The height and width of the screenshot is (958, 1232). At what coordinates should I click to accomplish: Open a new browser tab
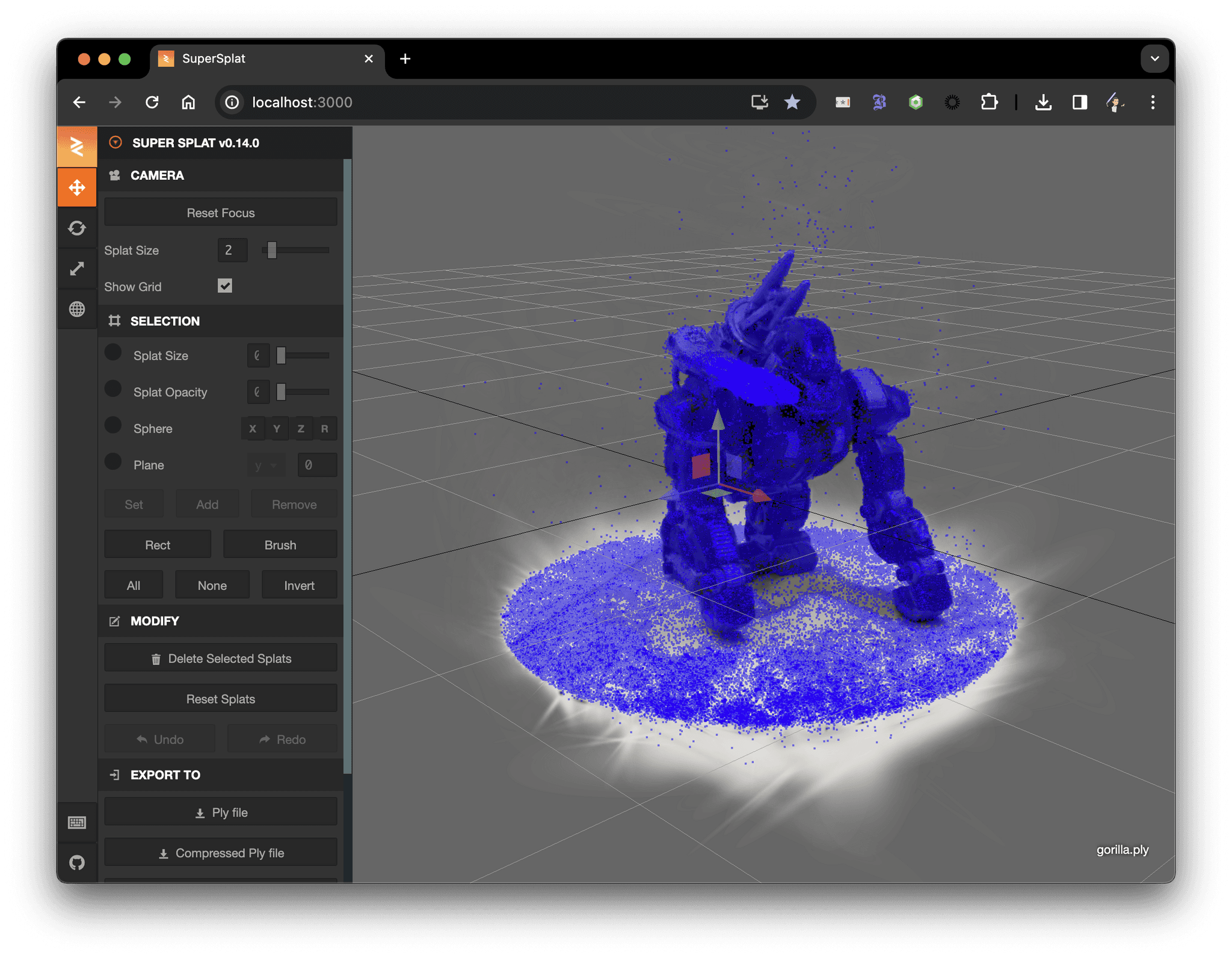(x=405, y=59)
